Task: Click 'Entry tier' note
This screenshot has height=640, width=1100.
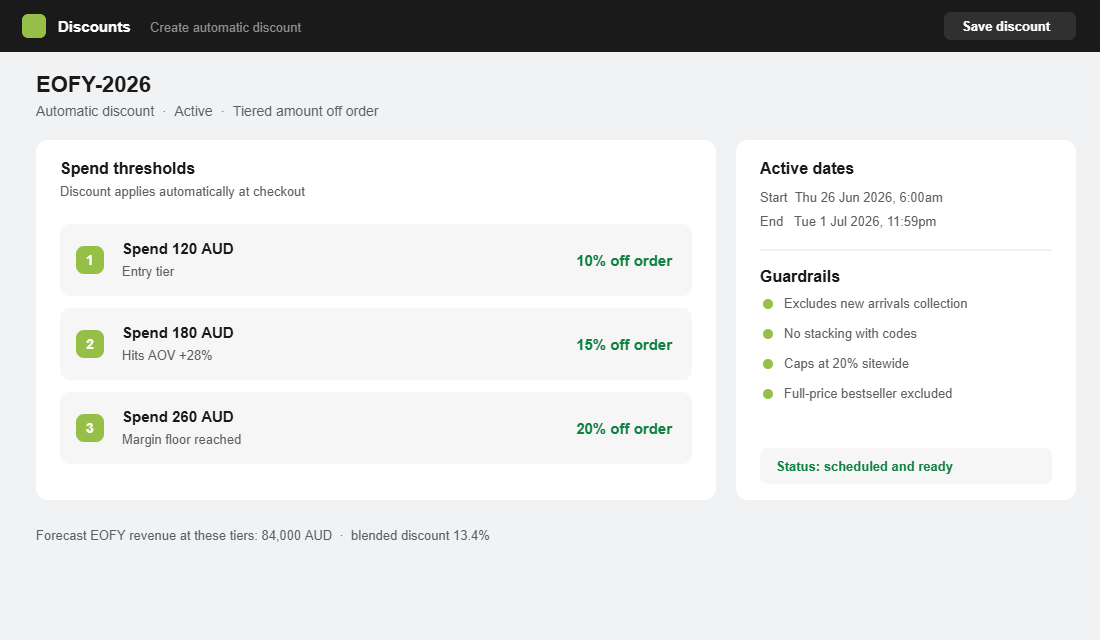Action: pyautogui.click(x=148, y=272)
